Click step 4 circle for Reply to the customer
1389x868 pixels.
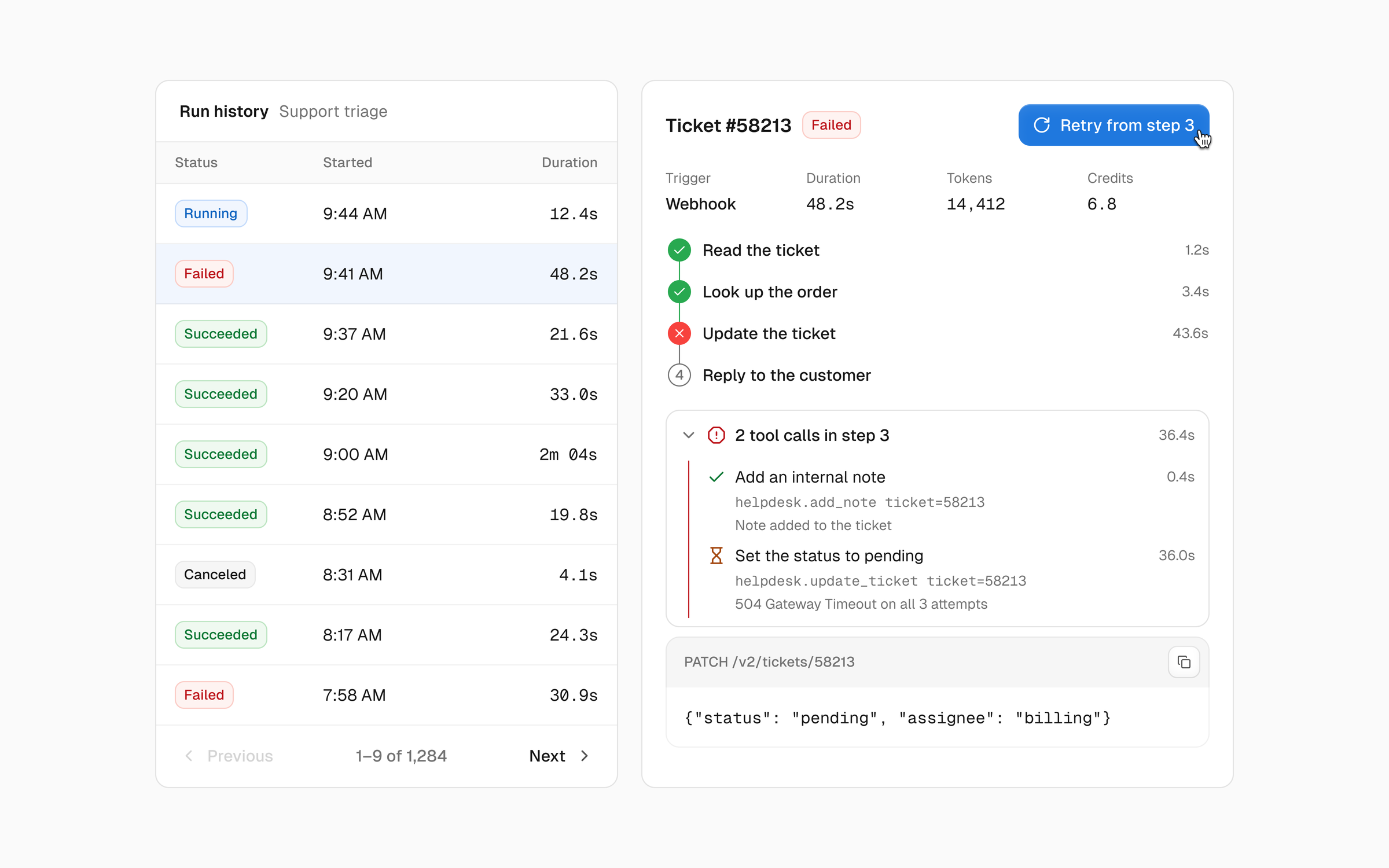tap(679, 375)
